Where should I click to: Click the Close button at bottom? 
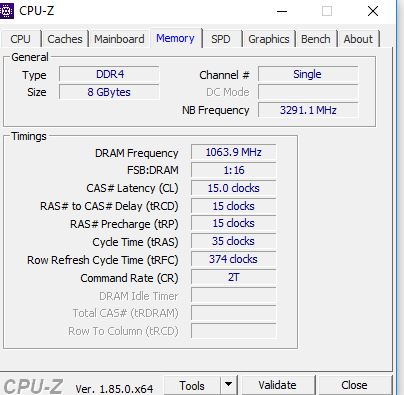354,385
